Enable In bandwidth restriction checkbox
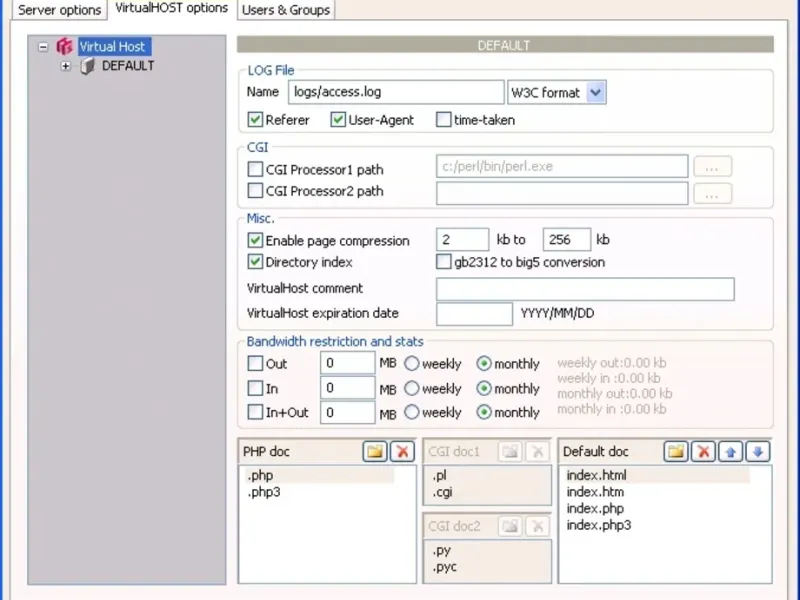The height and width of the screenshot is (600, 800). click(255, 388)
